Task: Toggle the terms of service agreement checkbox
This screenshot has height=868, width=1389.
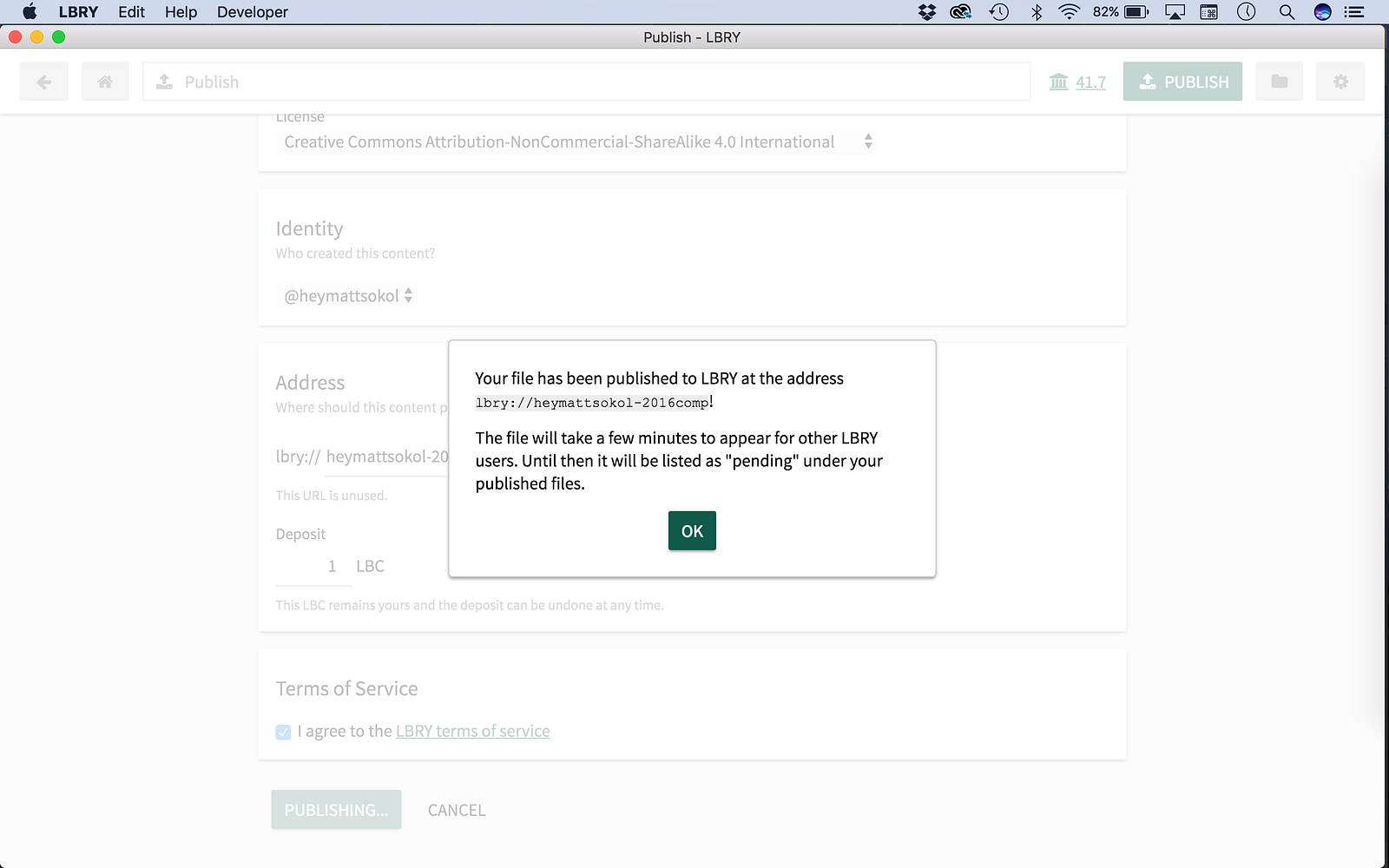Action: [283, 732]
